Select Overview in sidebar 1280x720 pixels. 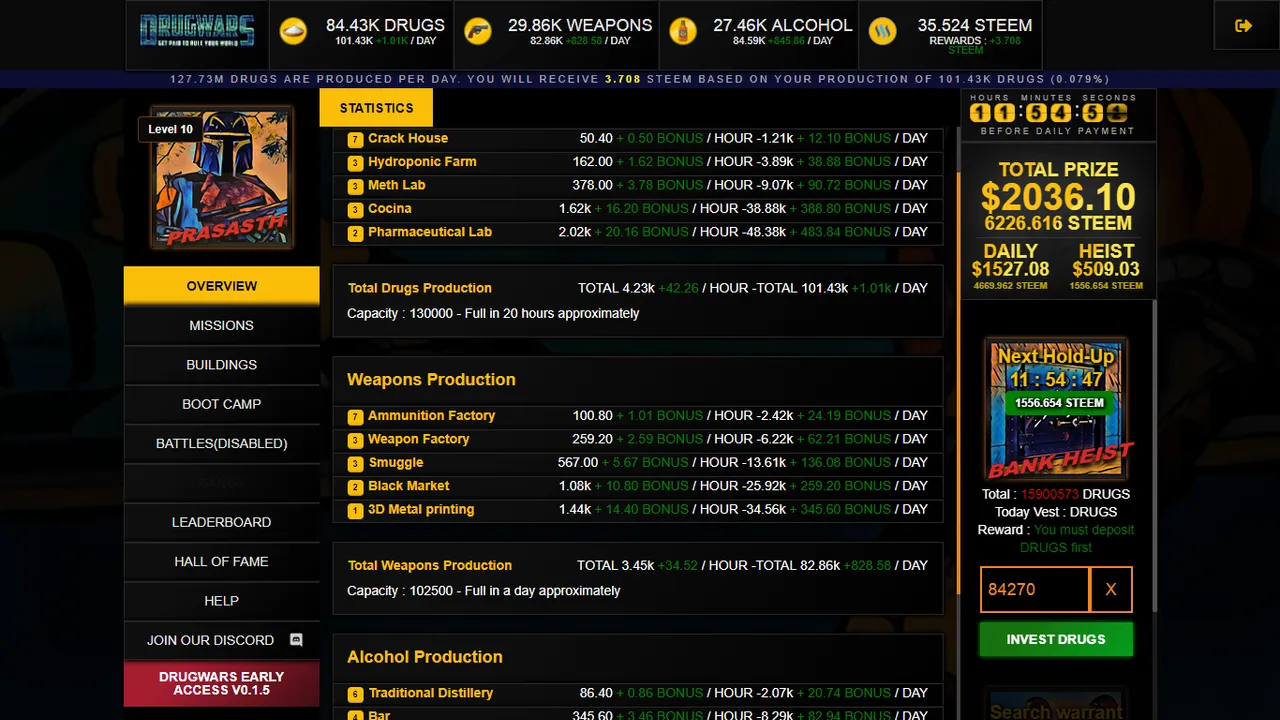tap(222, 286)
